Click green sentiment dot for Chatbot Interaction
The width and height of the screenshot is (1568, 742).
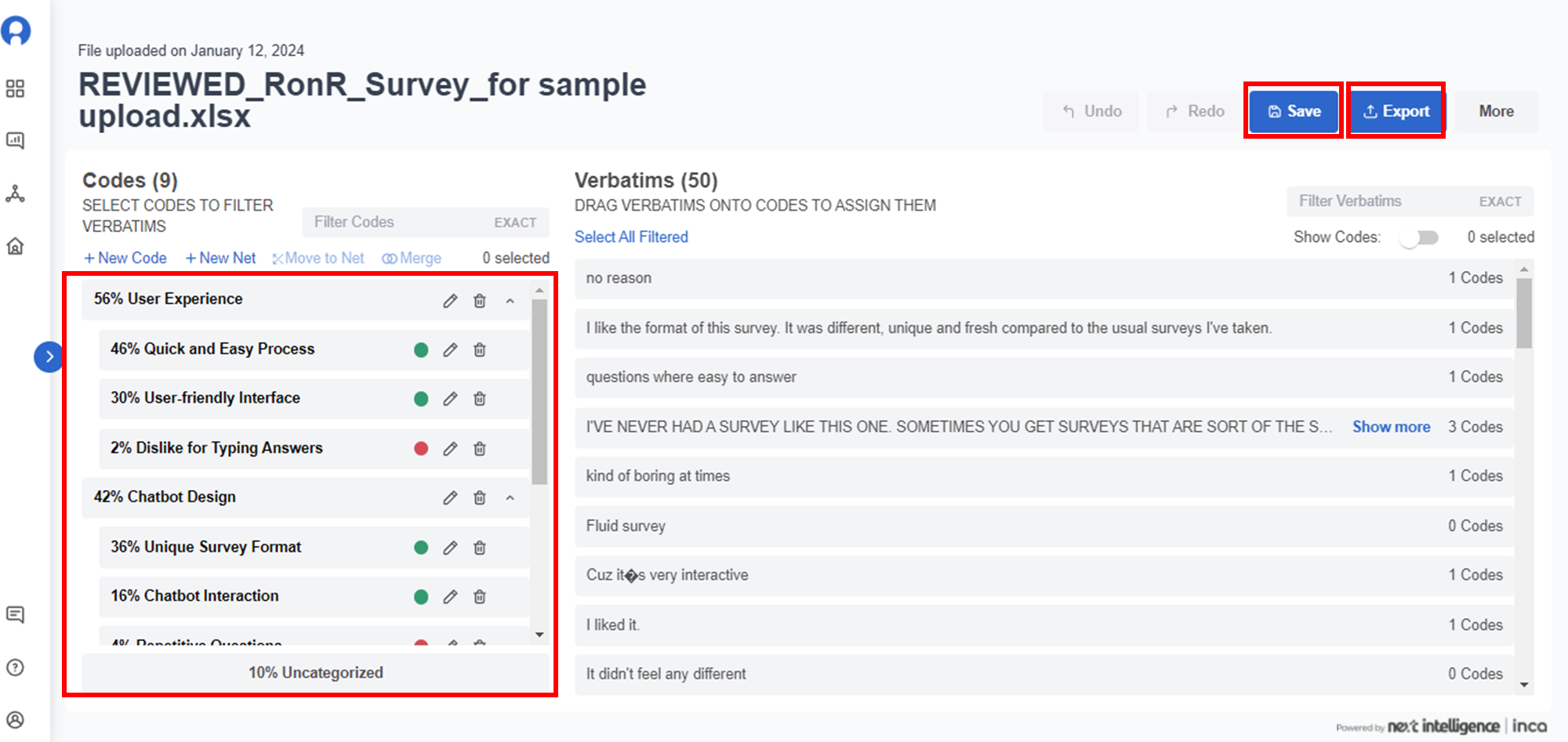coord(421,597)
